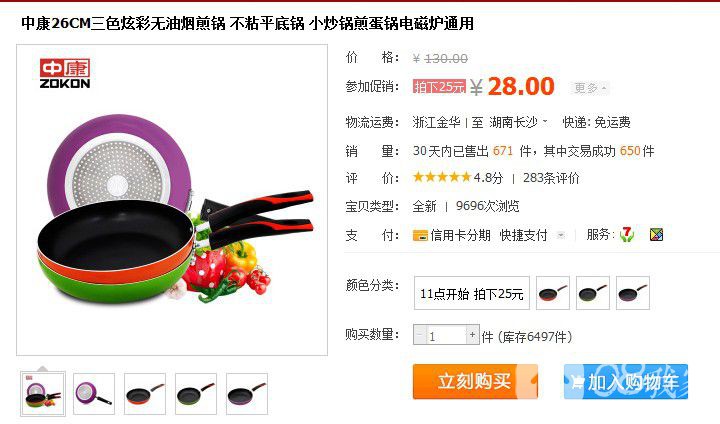Screen dimensions: 720x424
Task: Select the purple pan color option
Action: (x=633, y=293)
